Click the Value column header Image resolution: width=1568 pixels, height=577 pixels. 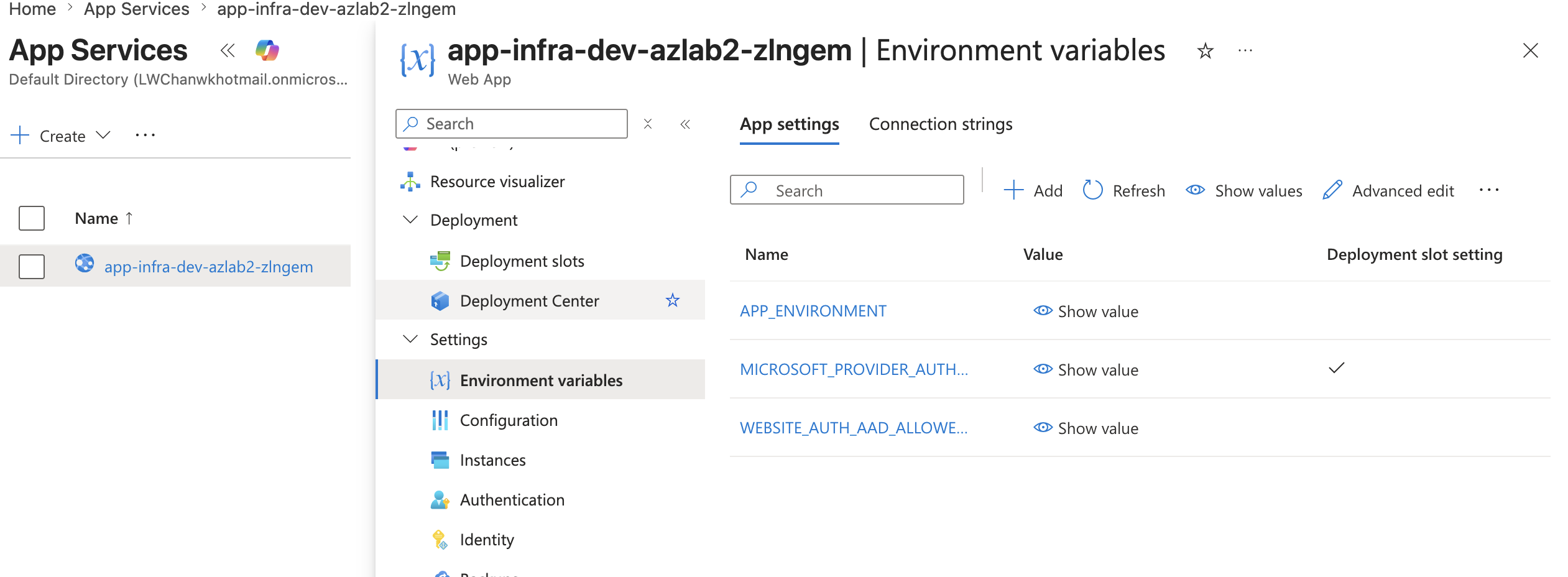click(x=1043, y=254)
